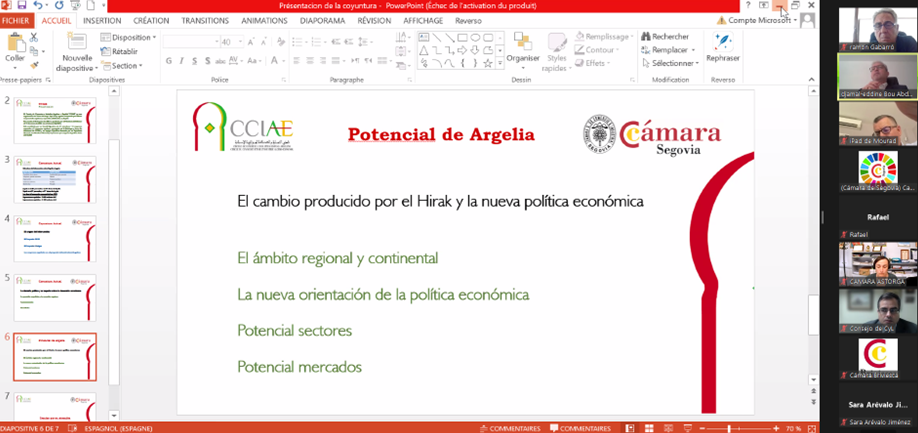Switch to the DIAPORAMA tab
The width and height of the screenshot is (918, 433).
pos(323,20)
